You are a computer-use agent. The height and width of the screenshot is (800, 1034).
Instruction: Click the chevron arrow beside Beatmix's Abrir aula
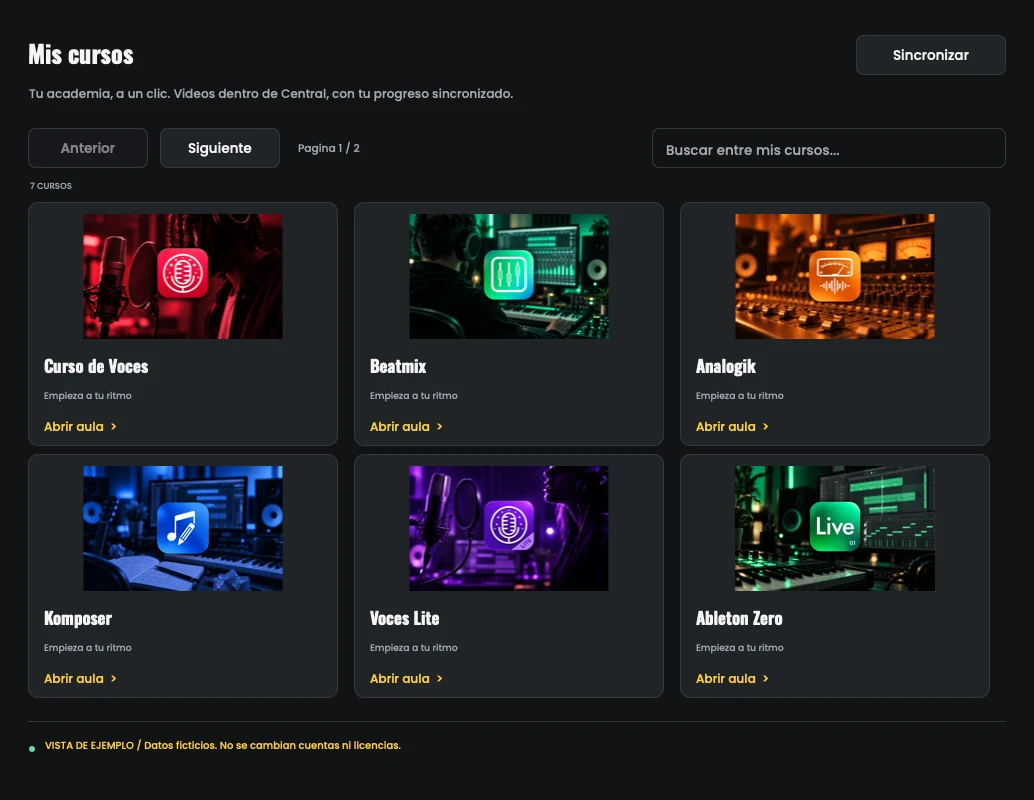click(439, 427)
